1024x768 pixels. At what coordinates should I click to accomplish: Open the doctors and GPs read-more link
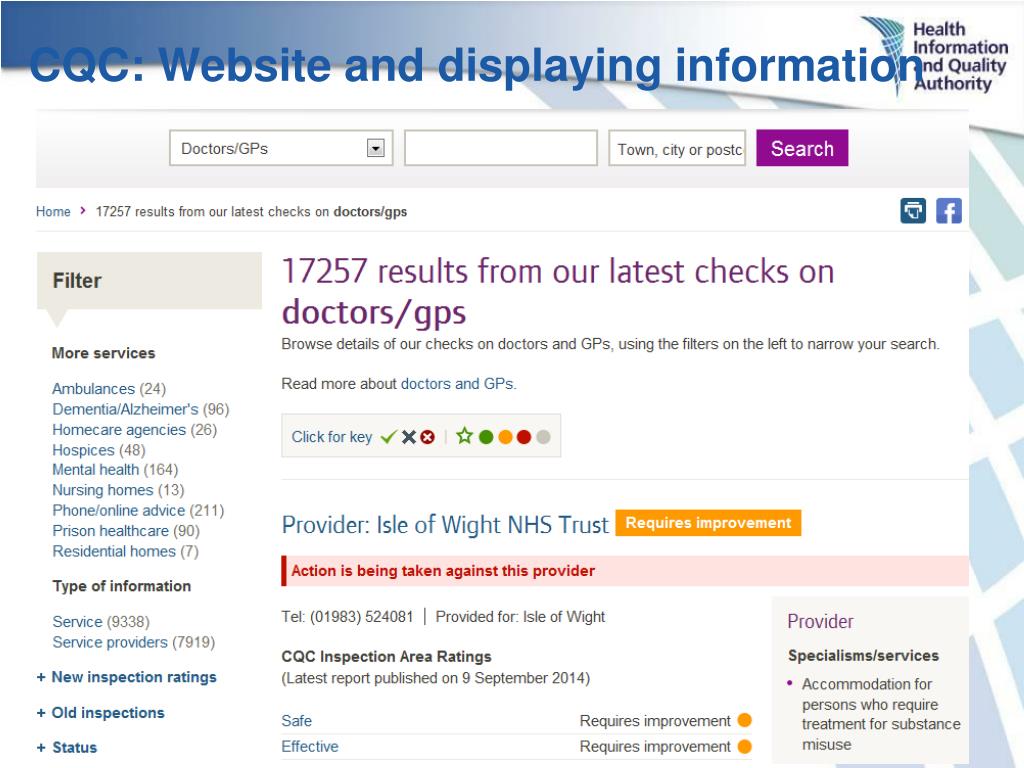coord(458,384)
